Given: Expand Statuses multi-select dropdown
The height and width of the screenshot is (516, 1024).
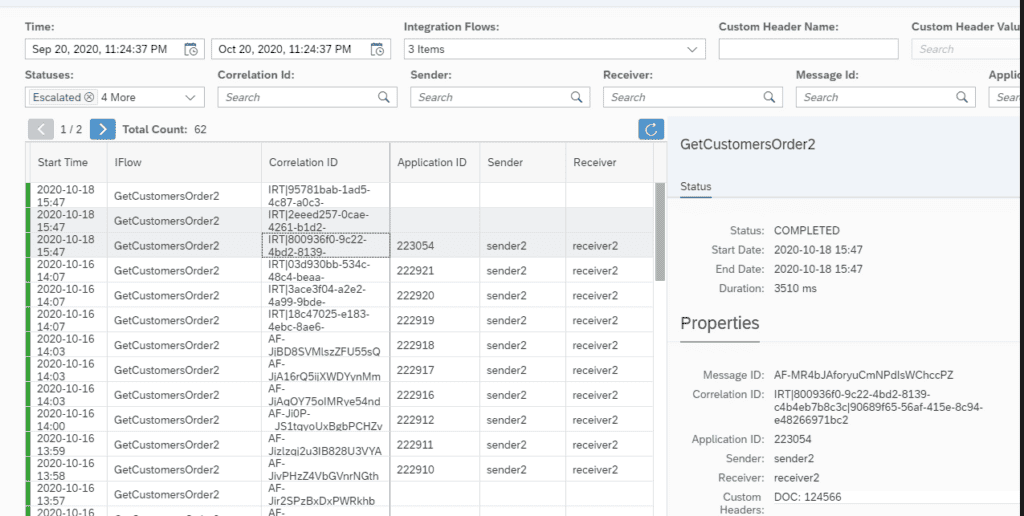Looking at the screenshot, I should click(190, 97).
